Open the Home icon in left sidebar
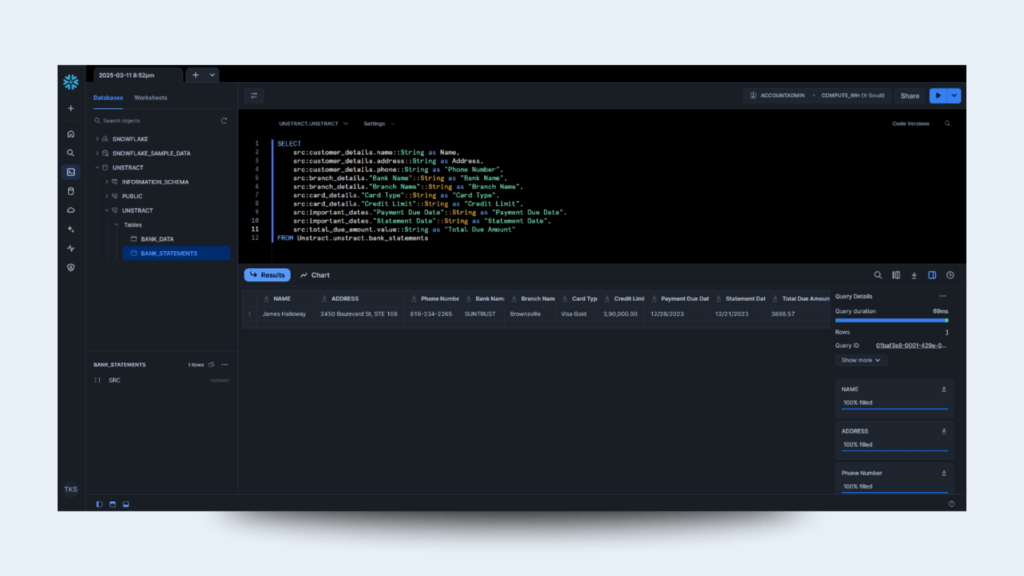 pyautogui.click(x=70, y=133)
